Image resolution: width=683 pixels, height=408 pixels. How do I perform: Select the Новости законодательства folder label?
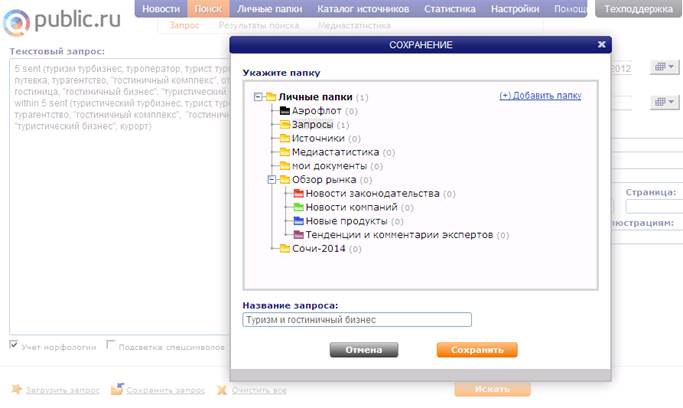[x=372, y=193]
